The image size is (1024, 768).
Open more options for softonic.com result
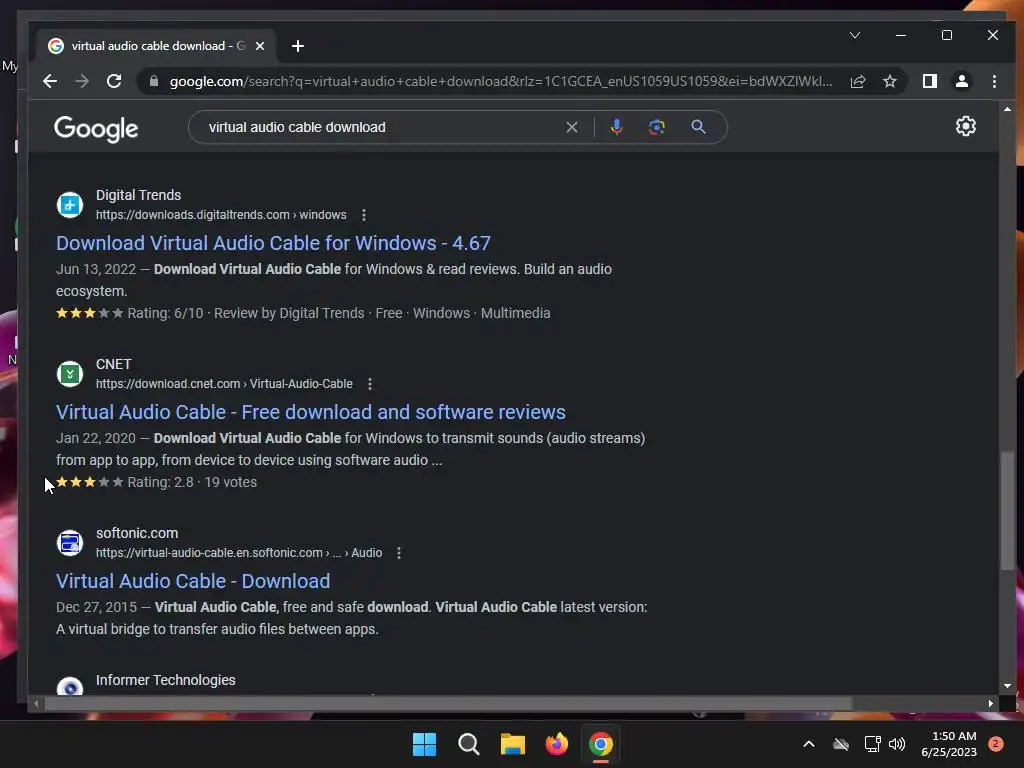coord(399,553)
